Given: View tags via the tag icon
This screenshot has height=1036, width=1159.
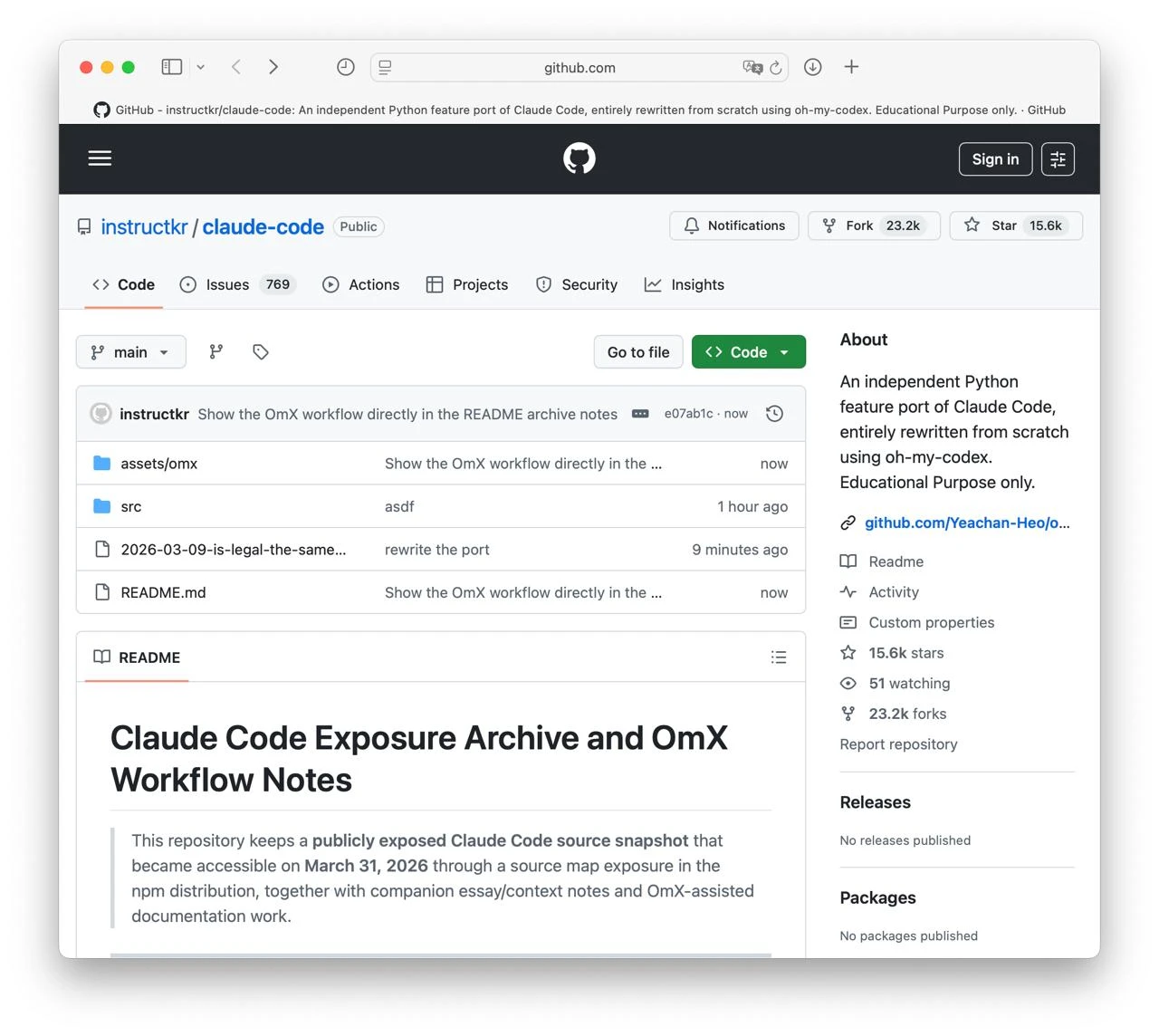Looking at the screenshot, I should click(x=261, y=352).
